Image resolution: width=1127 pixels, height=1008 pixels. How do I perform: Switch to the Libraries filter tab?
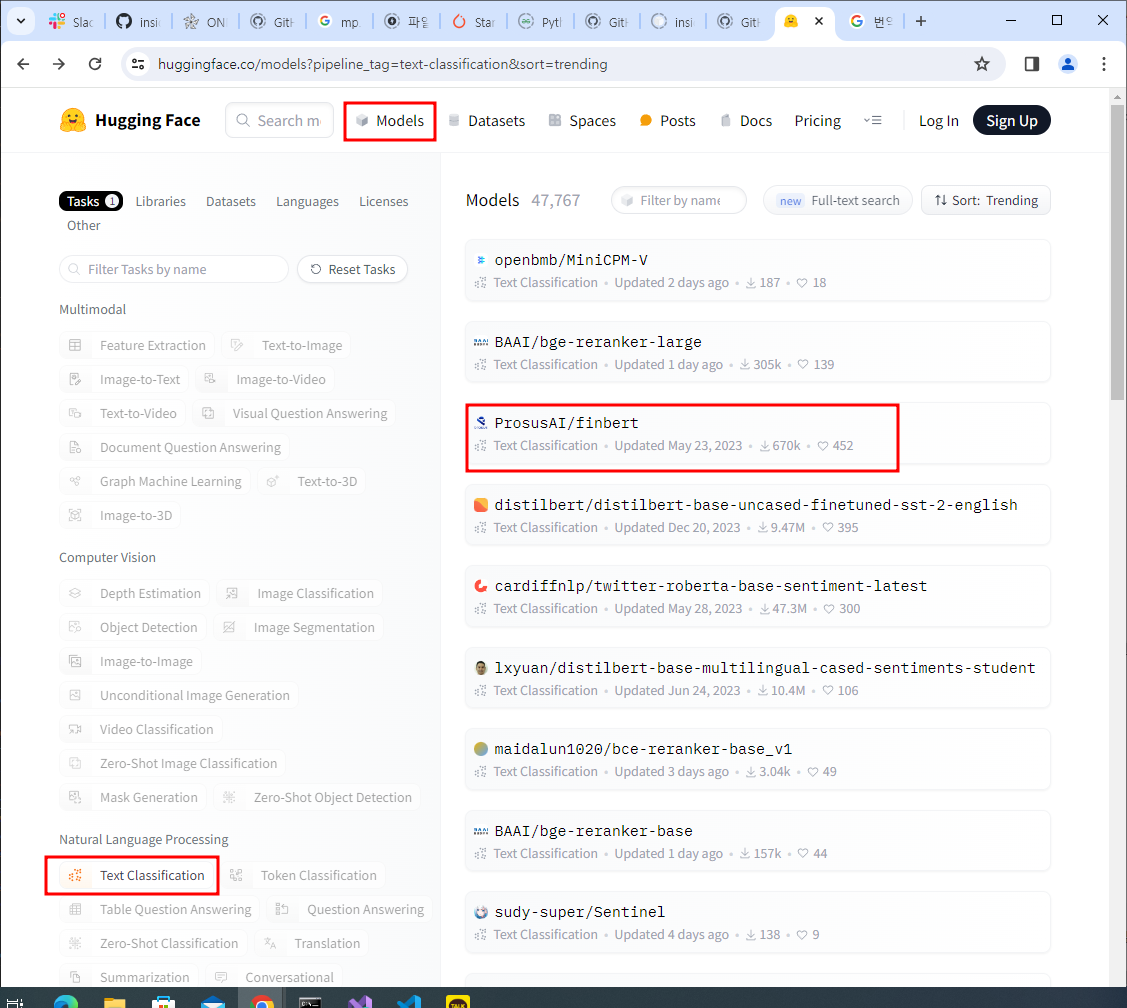point(160,201)
